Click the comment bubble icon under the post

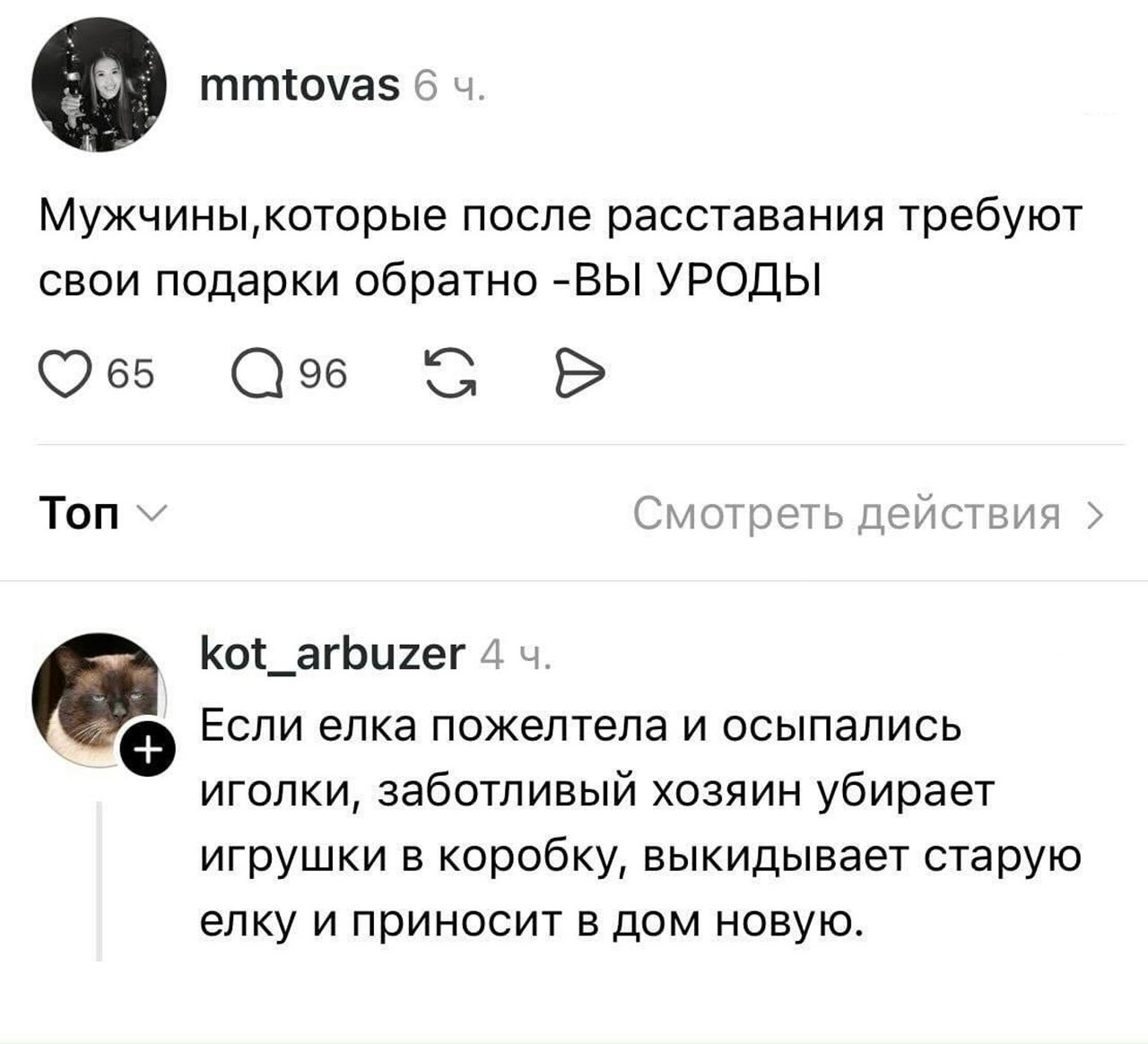[x=257, y=373]
